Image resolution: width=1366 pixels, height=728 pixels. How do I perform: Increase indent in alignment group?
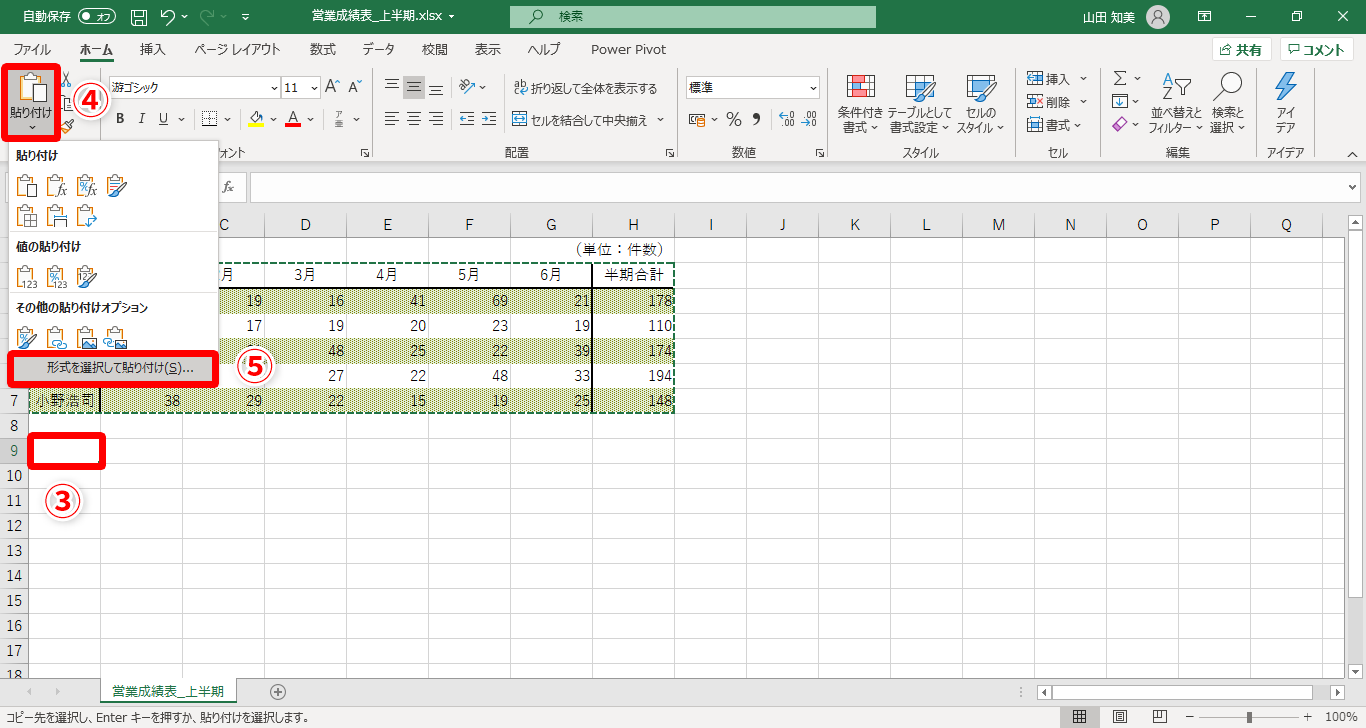coord(488,119)
